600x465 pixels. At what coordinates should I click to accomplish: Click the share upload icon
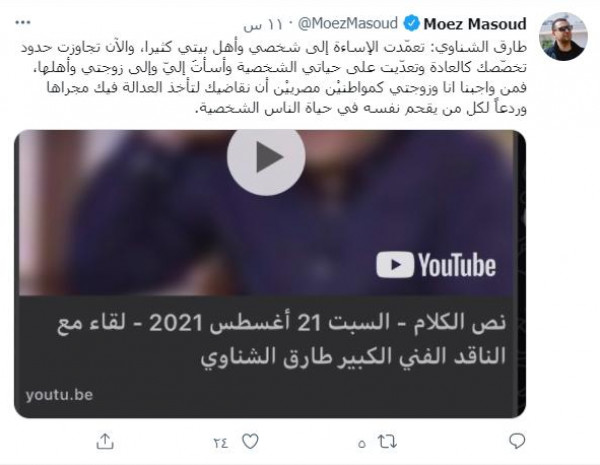coord(105,441)
